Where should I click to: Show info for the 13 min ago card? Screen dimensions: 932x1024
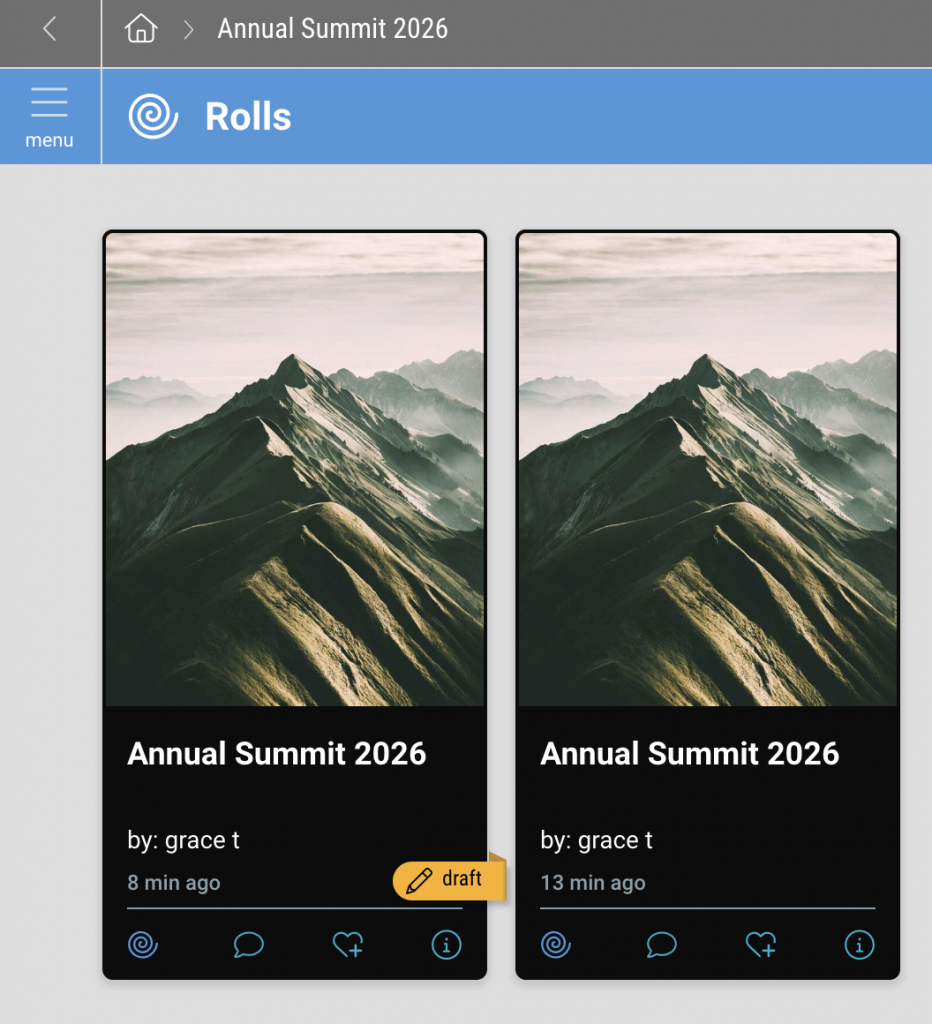click(859, 944)
